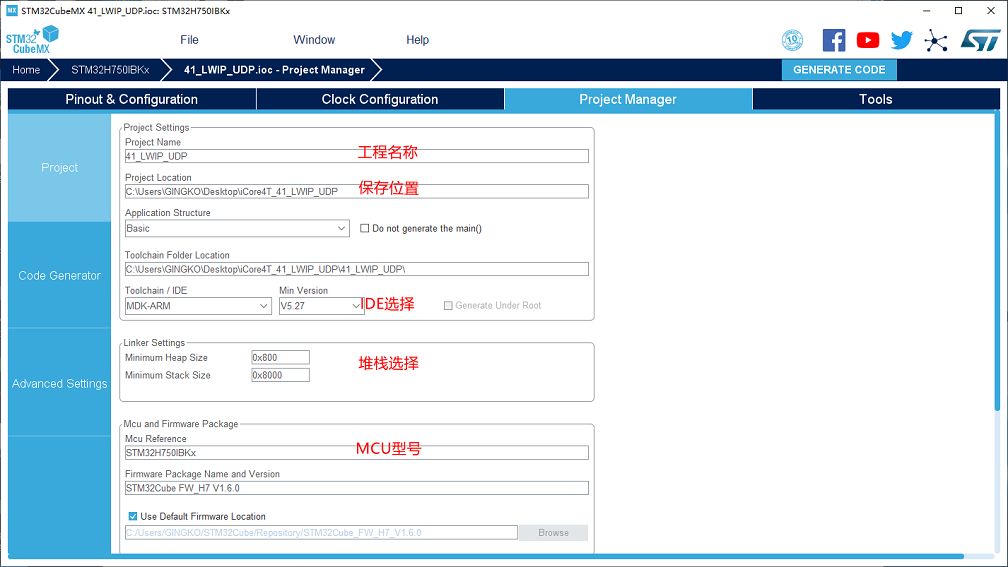Select the Code Generator side section

point(59,275)
